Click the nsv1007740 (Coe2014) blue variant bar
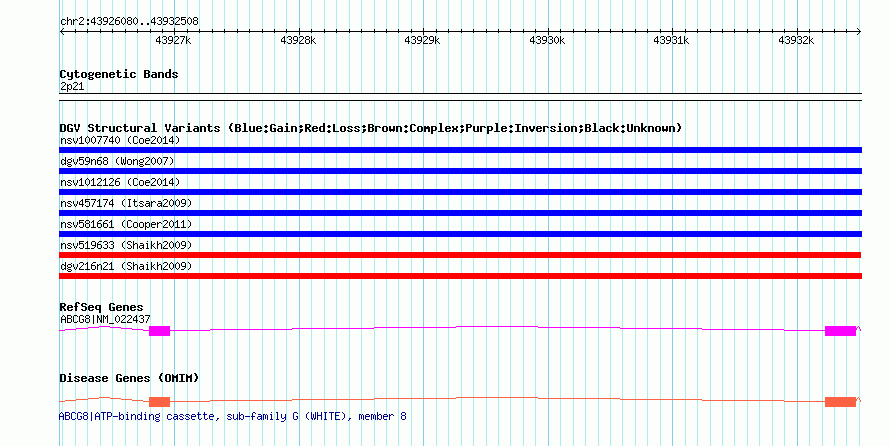890x446 pixels. [460, 150]
